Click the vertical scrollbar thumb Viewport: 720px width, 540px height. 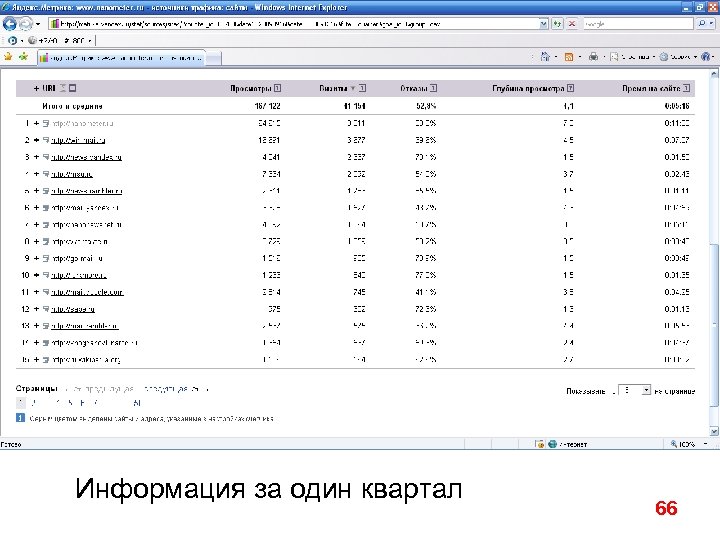714,325
